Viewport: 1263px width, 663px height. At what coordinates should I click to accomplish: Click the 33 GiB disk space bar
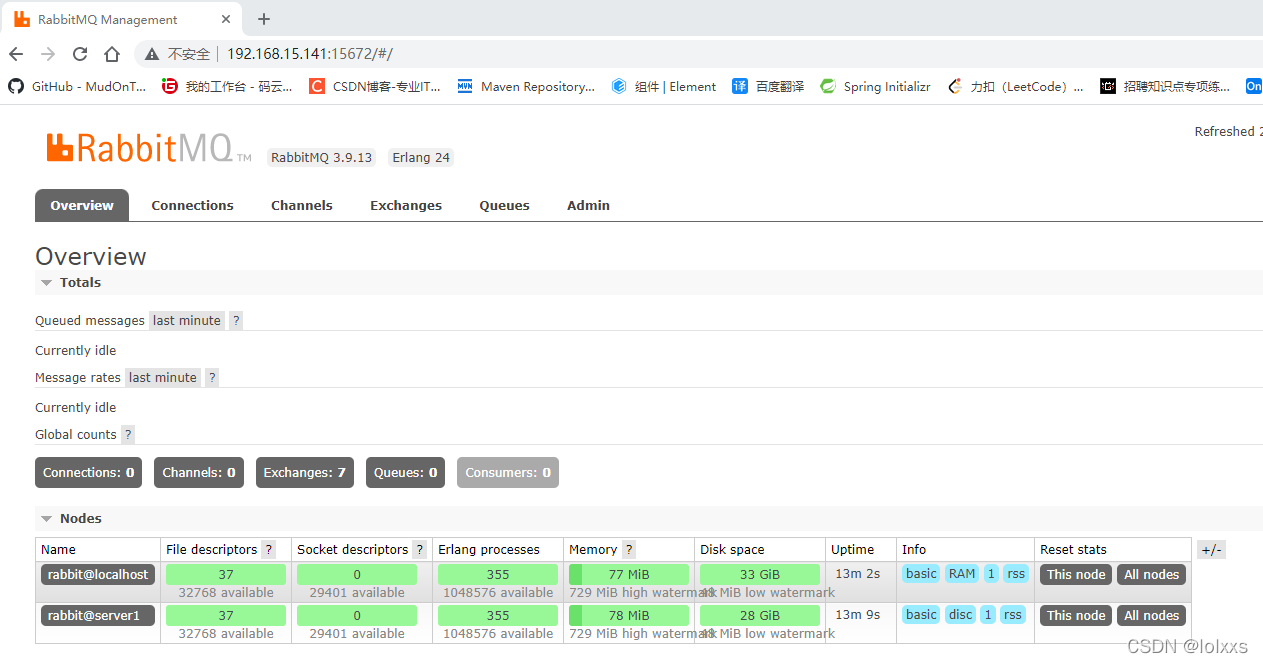point(760,575)
